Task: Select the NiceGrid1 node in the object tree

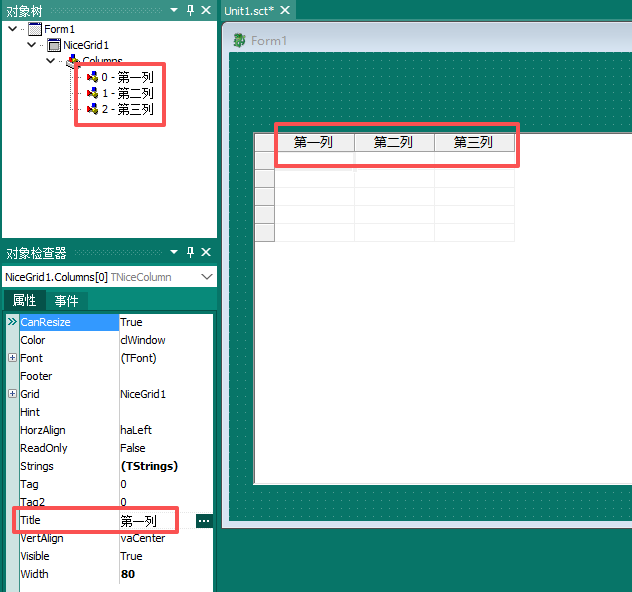Action: (86, 45)
